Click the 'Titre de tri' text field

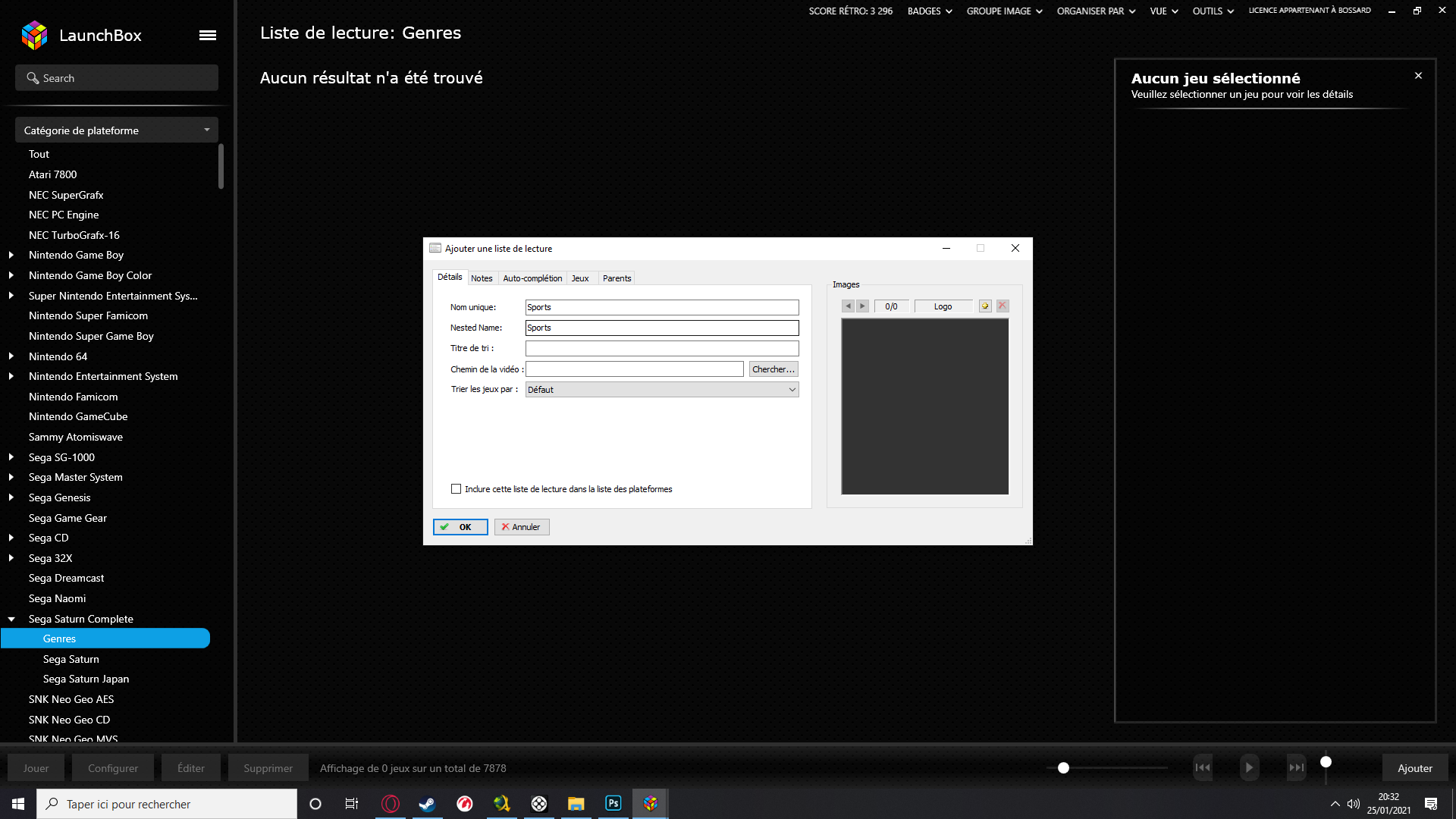662,348
